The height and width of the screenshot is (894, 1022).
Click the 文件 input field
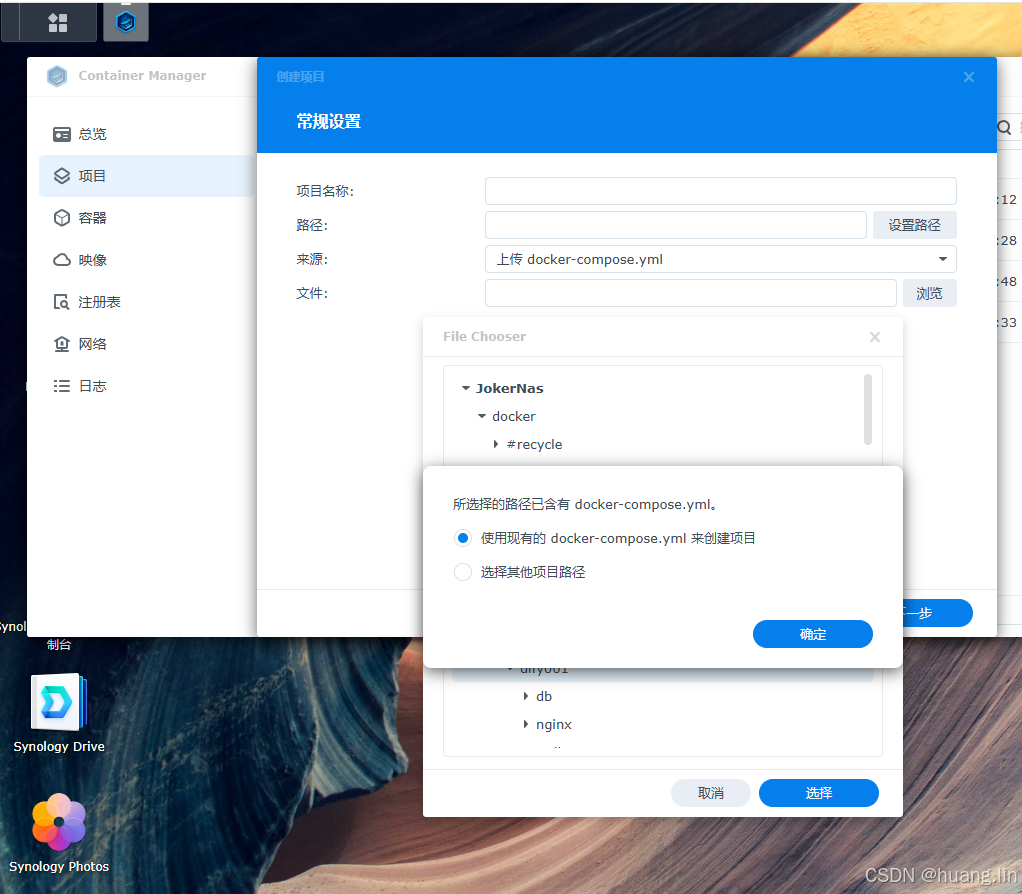(x=690, y=293)
